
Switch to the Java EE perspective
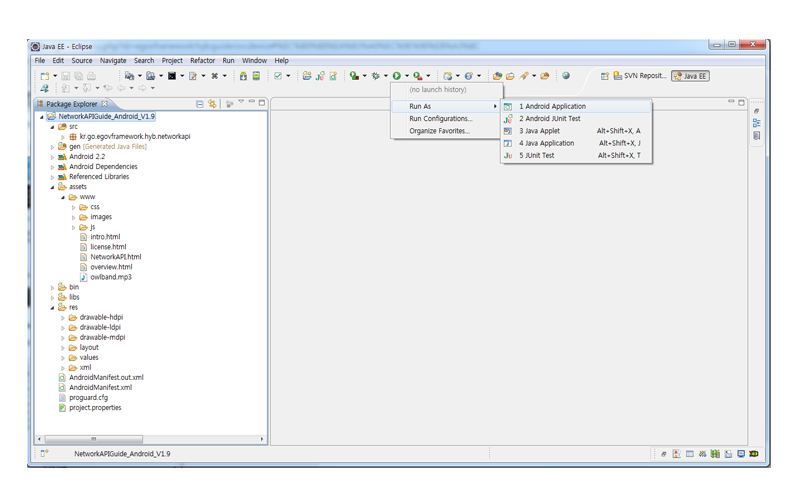coord(690,76)
